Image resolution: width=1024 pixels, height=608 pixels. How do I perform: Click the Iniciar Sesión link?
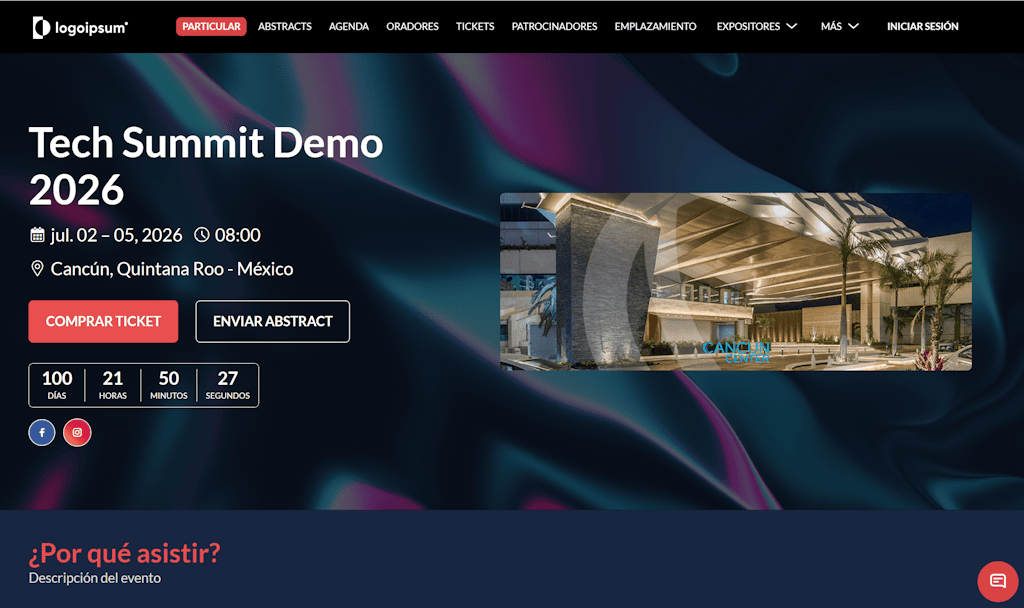pyautogui.click(x=922, y=27)
